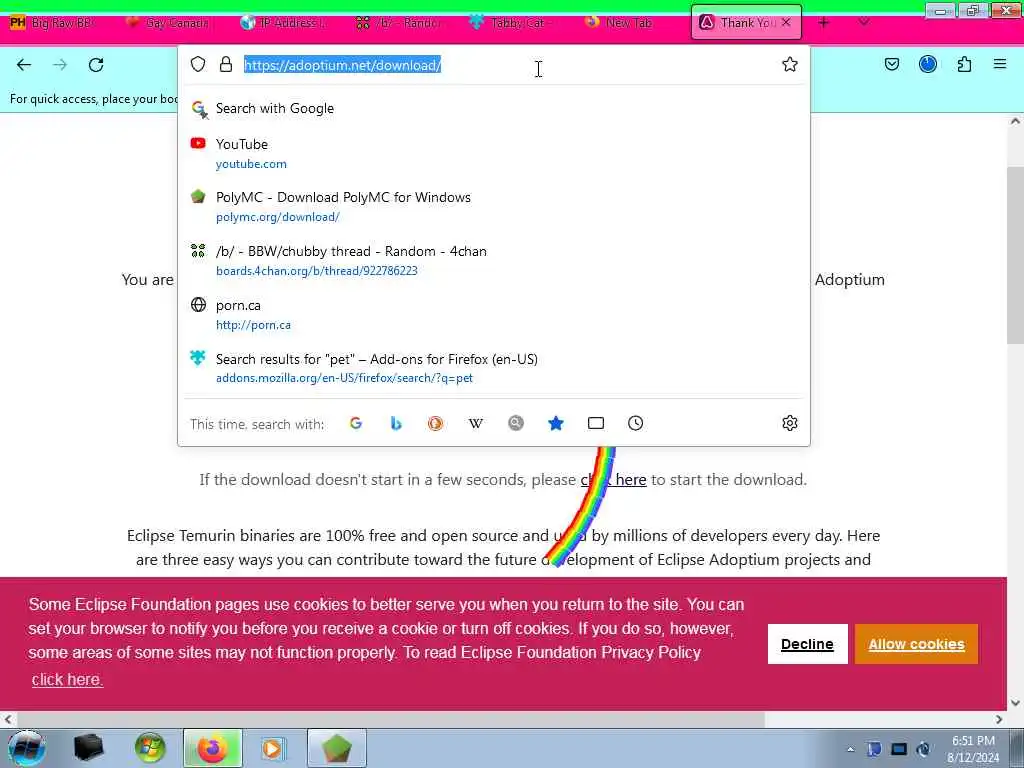
Task: Click the forward navigation arrow
Action: click(x=60, y=65)
